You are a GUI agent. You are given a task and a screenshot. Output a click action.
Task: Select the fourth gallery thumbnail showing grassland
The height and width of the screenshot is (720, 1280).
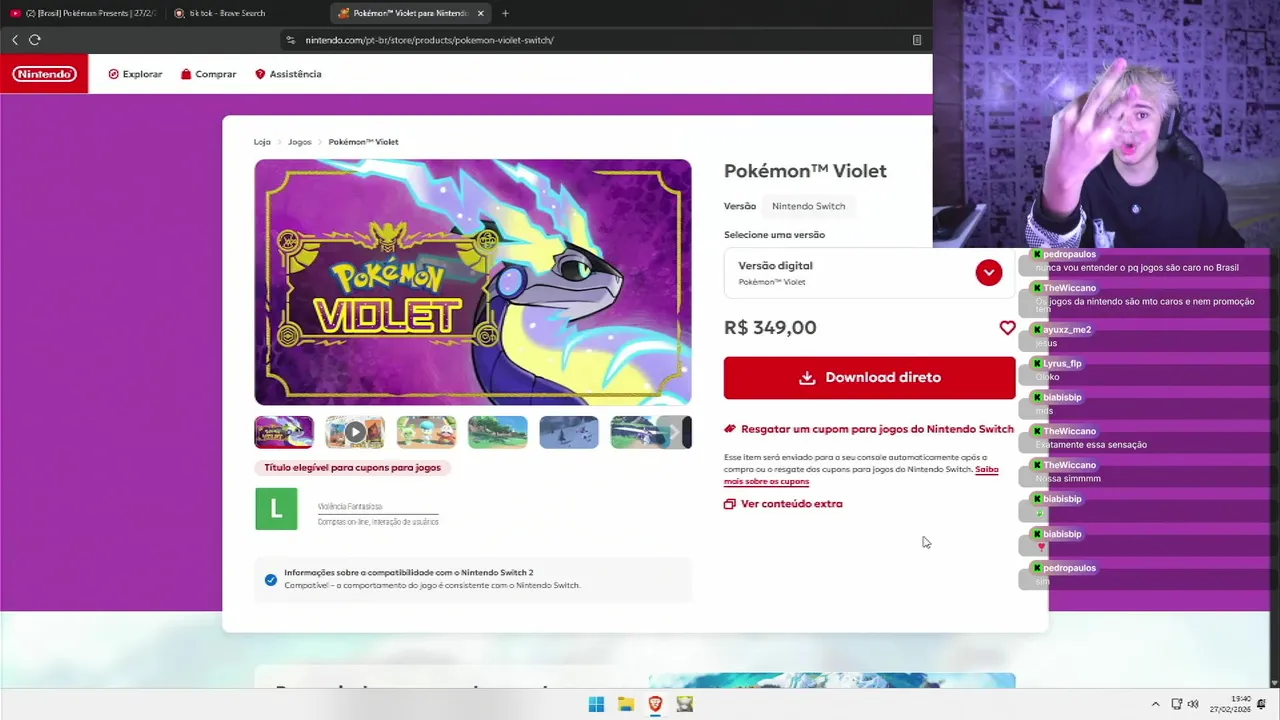tap(497, 432)
